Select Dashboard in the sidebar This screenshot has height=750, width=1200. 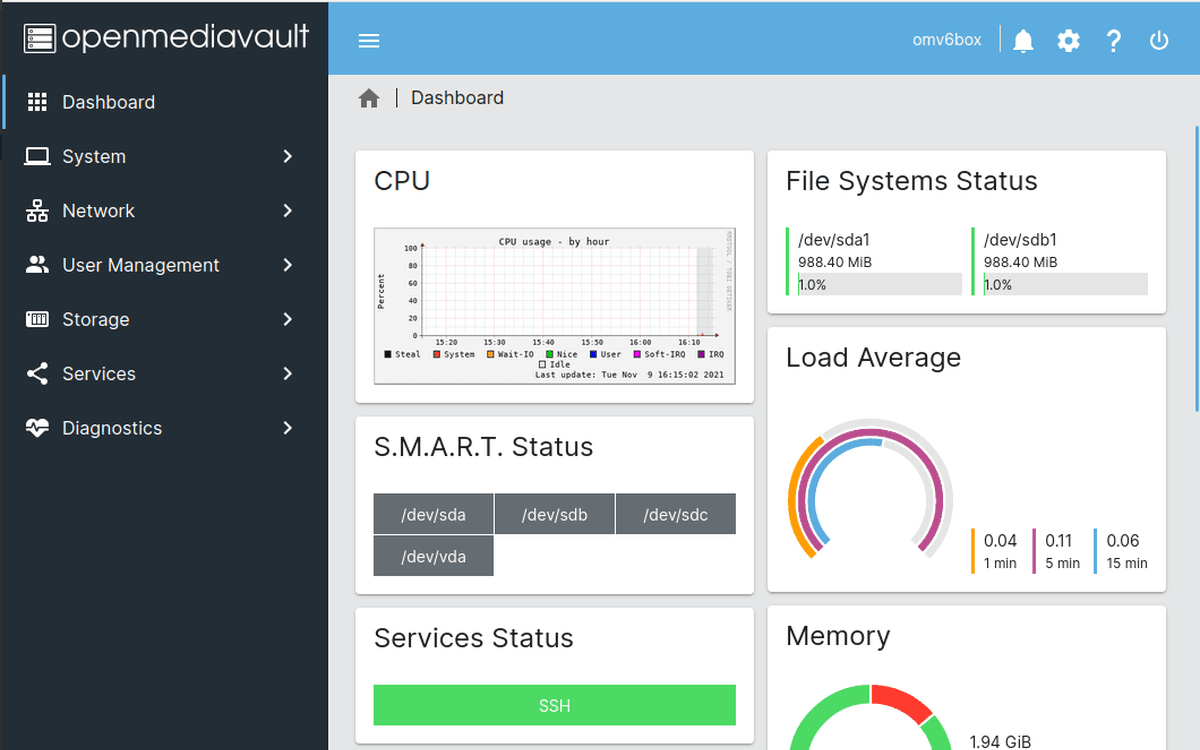pyautogui.click(x=164, y=102)
